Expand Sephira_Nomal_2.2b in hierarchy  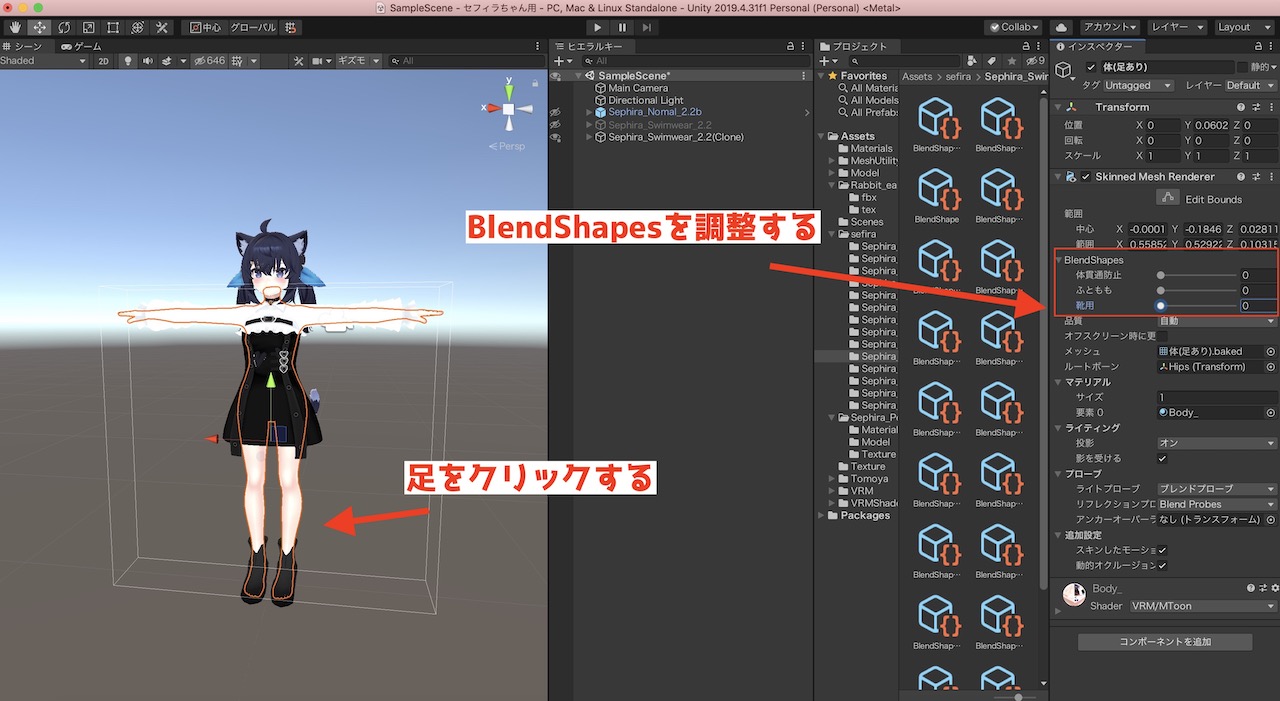pyautogui.click(x=590, y=113)
